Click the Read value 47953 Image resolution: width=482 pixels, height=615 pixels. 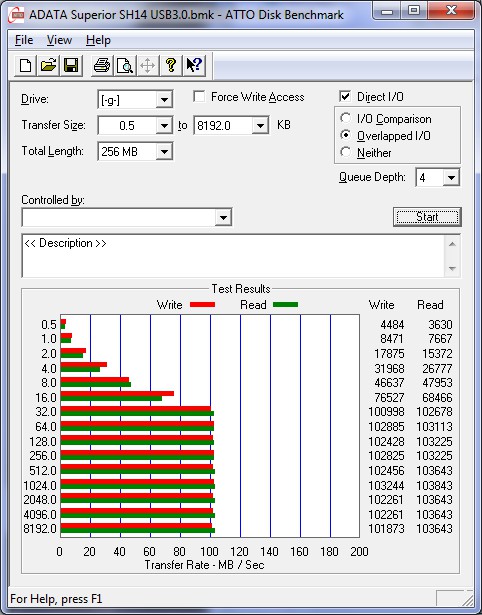pos(437,382)
